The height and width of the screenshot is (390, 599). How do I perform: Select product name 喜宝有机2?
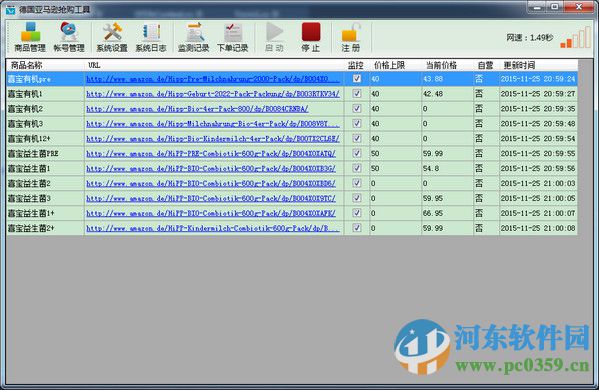point(25,109)
